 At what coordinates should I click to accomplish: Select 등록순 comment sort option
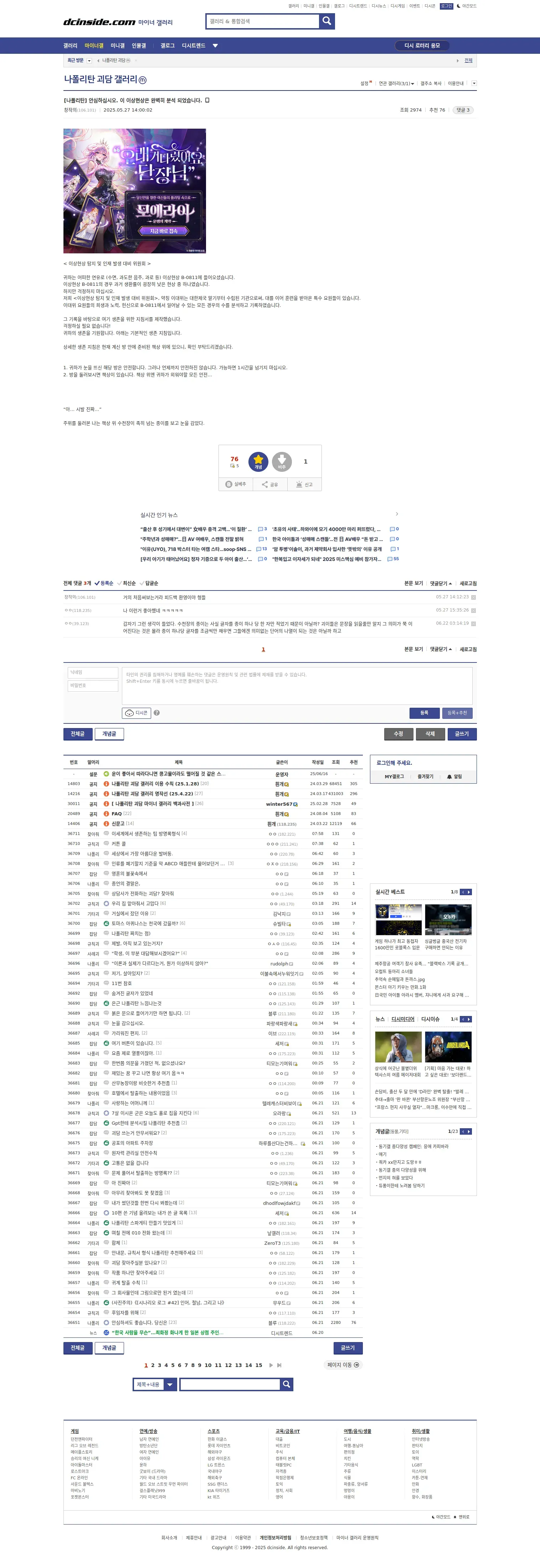pyautogui.click(x=103, y=583)
